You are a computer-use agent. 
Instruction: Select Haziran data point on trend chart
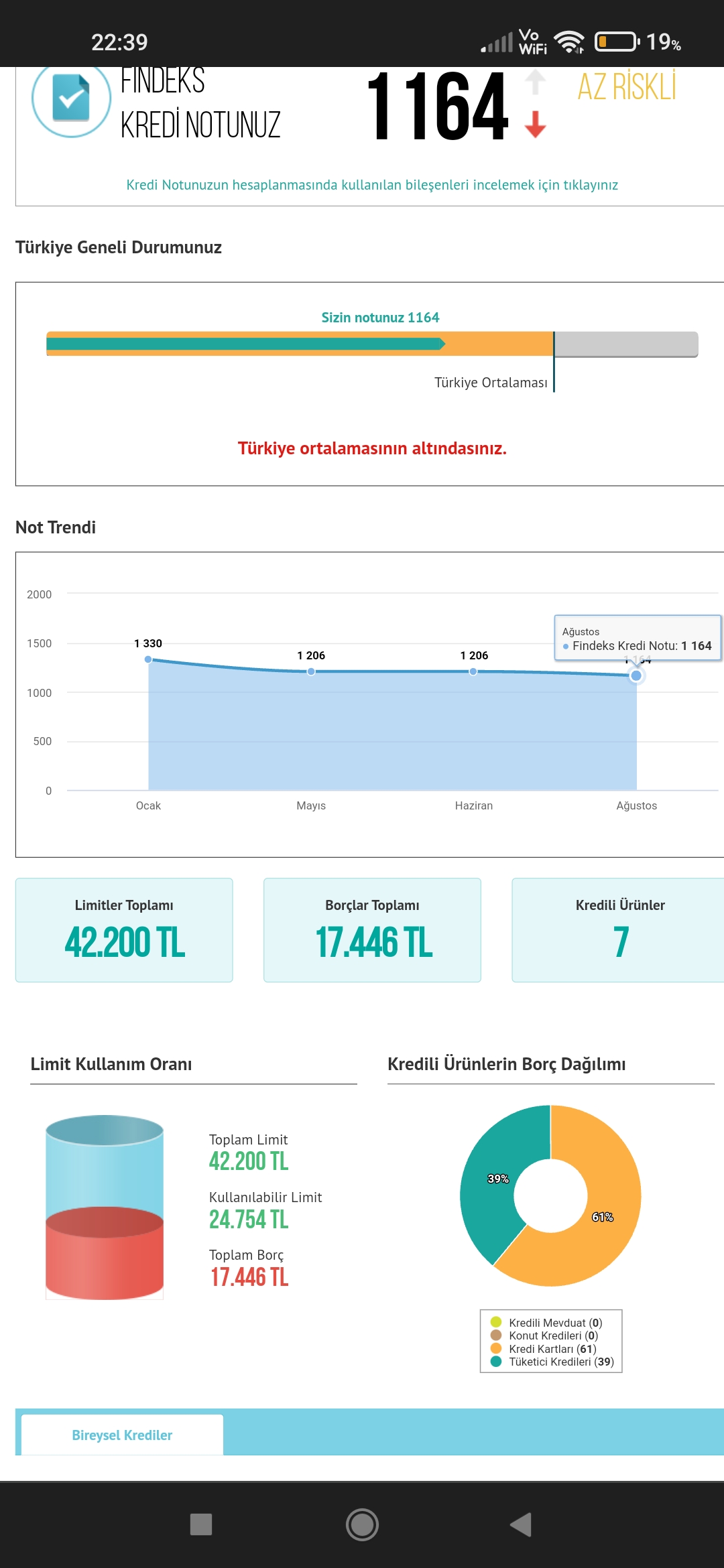(473, 671)
